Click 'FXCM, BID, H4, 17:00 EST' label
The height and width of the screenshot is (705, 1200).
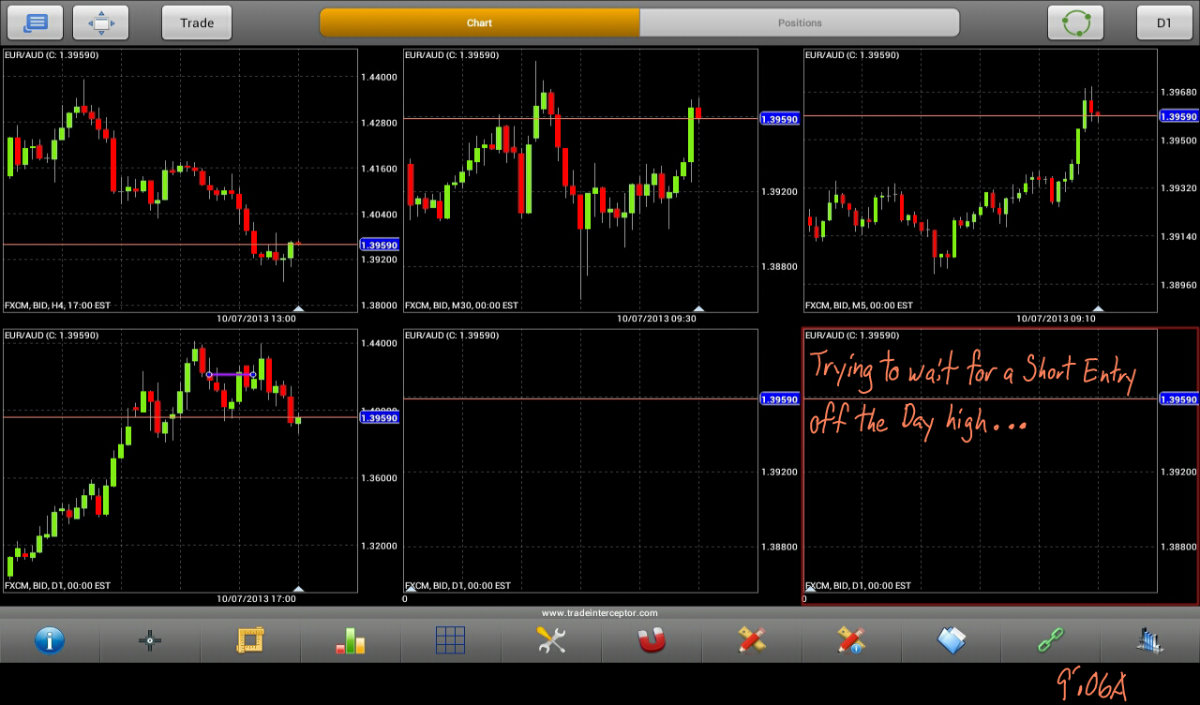[58, 305]
